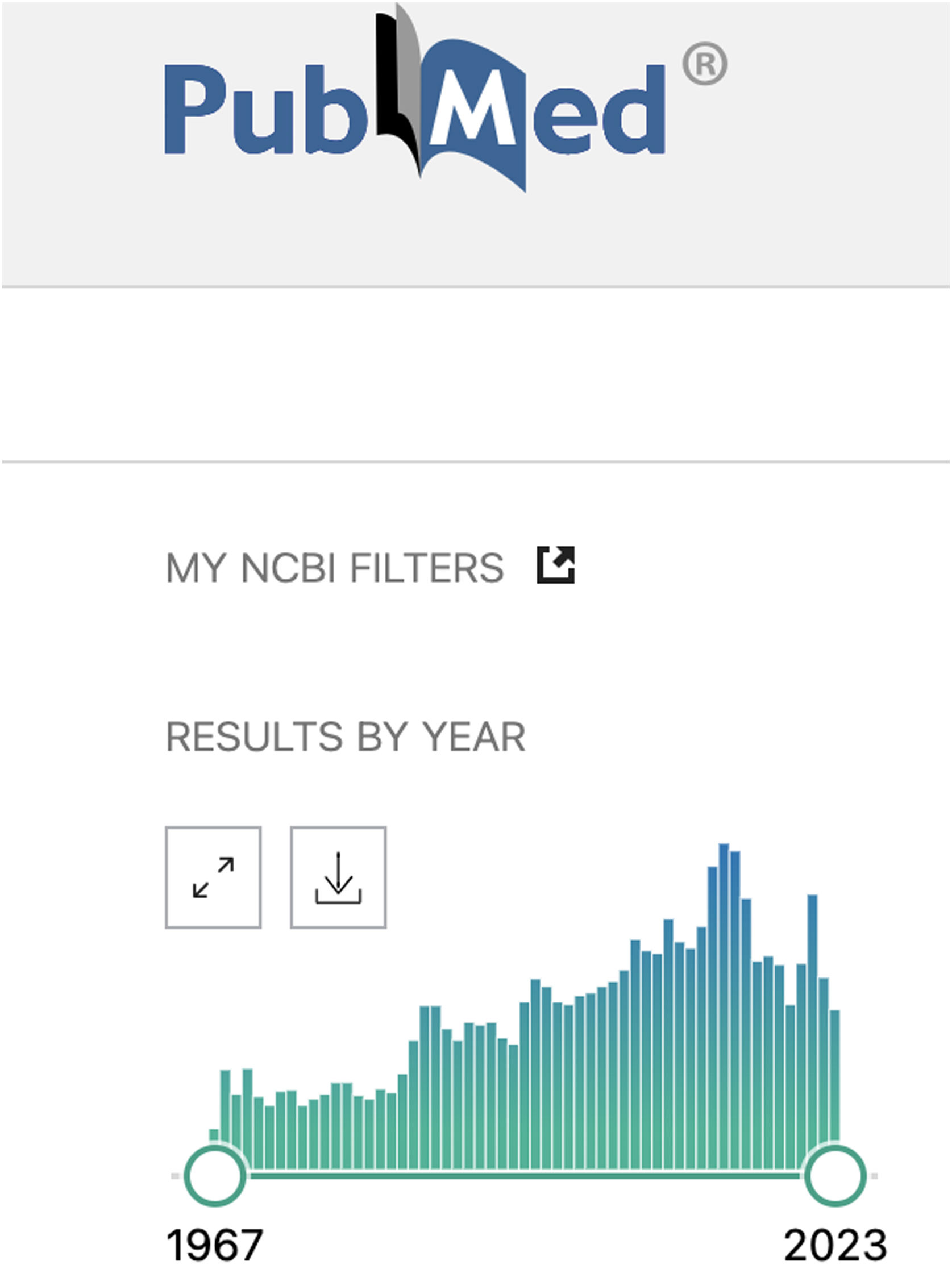Grab the left slider handle at 1967
Image resolution: width=952 pixels, height=1269 pixels.
click(215, 1175)
